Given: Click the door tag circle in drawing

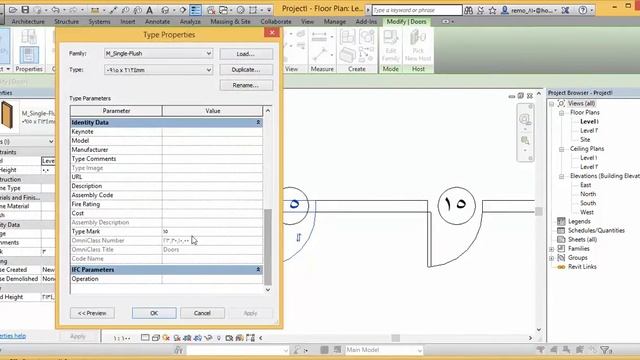Looking at the screenshot, I should coord(456,205).
